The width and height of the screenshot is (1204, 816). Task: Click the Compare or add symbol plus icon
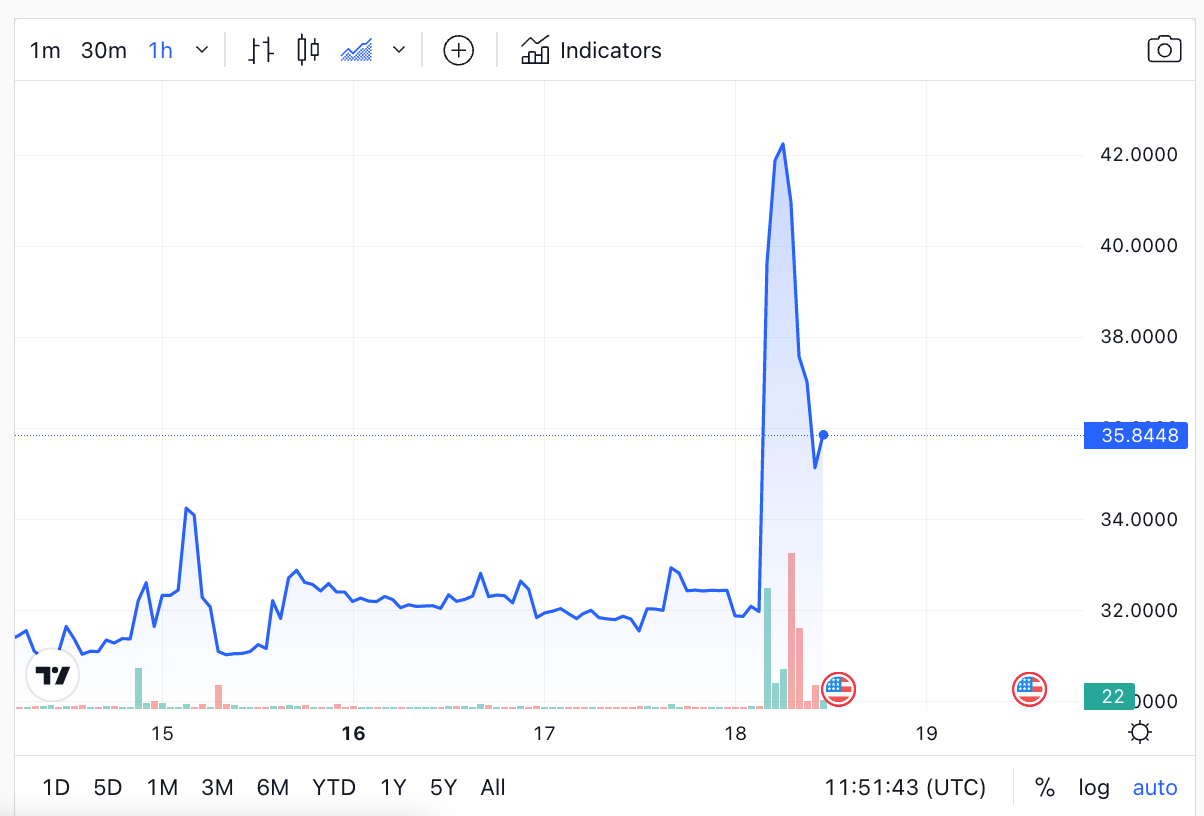coord(458,50)
